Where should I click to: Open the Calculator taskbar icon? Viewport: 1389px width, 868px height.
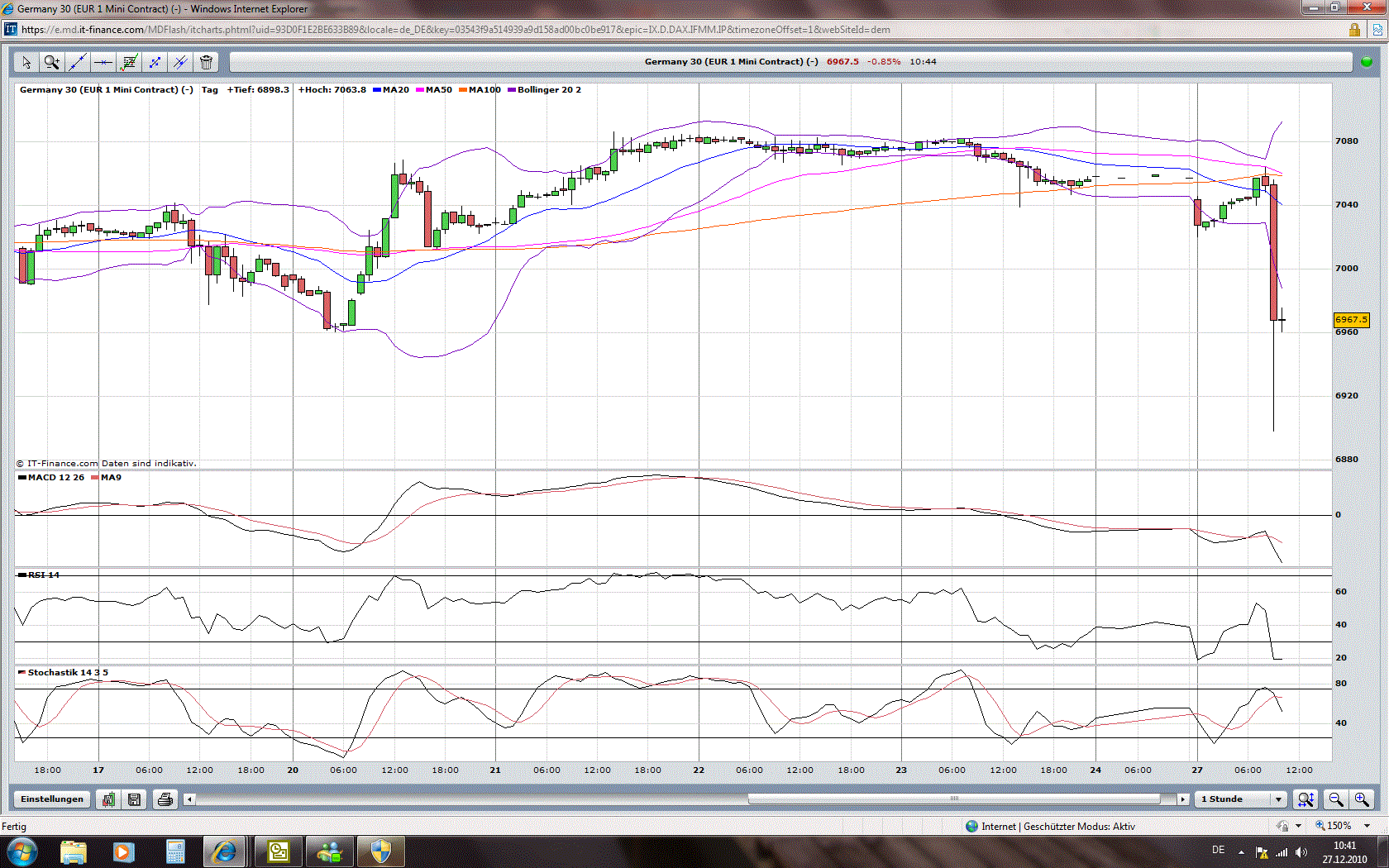tap(174, 851)
